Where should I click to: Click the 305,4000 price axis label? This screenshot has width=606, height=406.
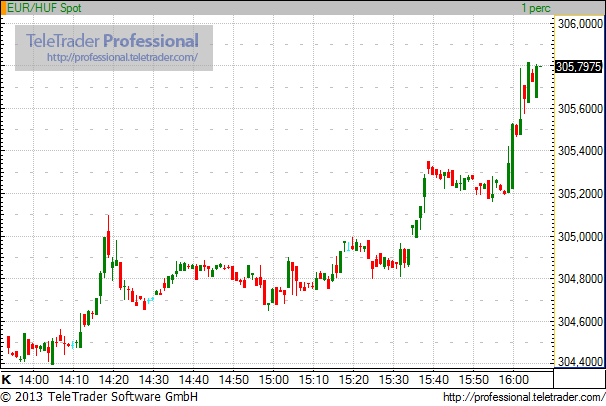tap(580, 151)
